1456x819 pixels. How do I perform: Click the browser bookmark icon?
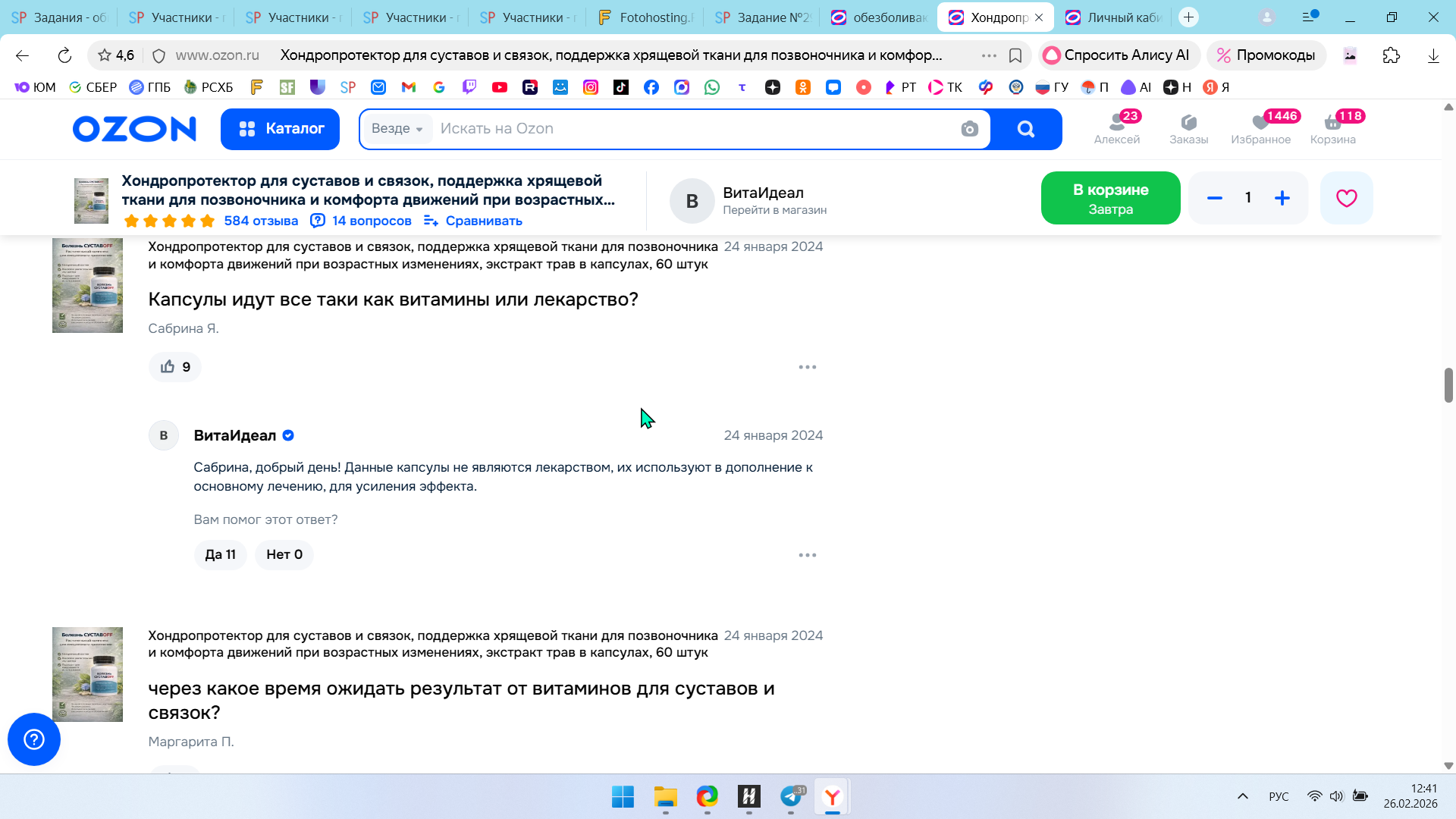coord(1015,55)
